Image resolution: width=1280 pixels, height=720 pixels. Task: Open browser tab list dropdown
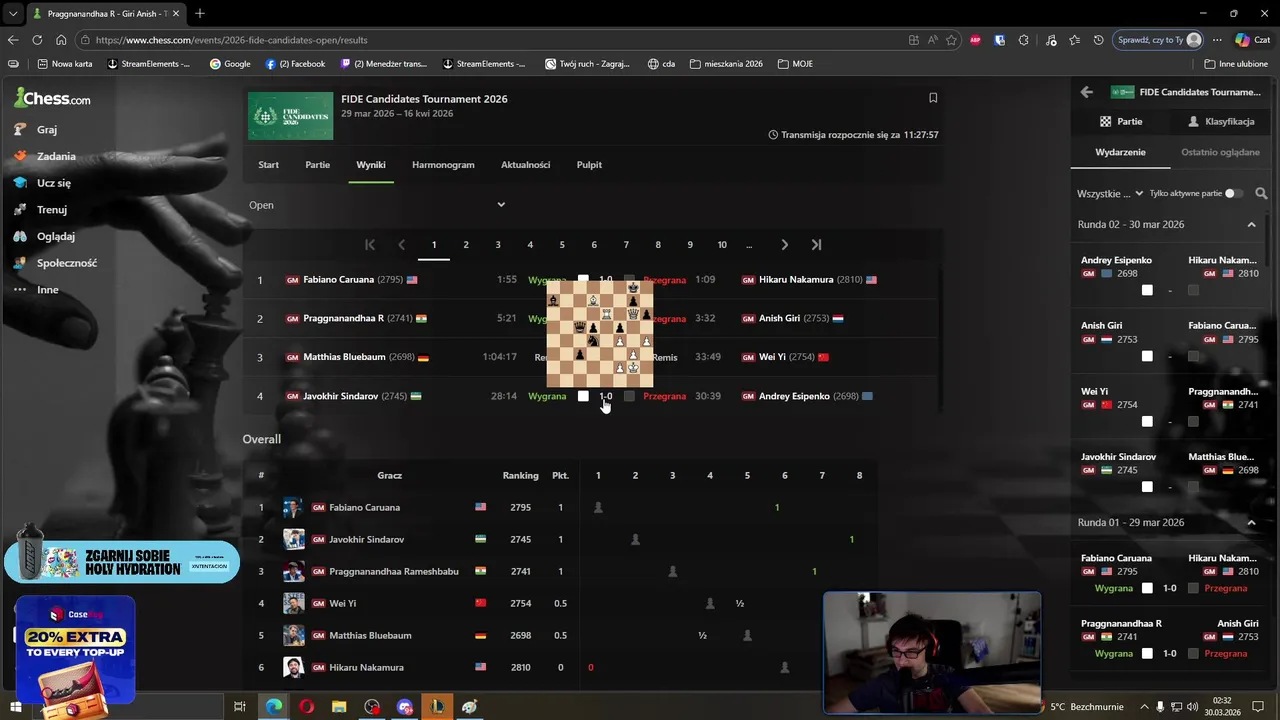click(13, 14)
